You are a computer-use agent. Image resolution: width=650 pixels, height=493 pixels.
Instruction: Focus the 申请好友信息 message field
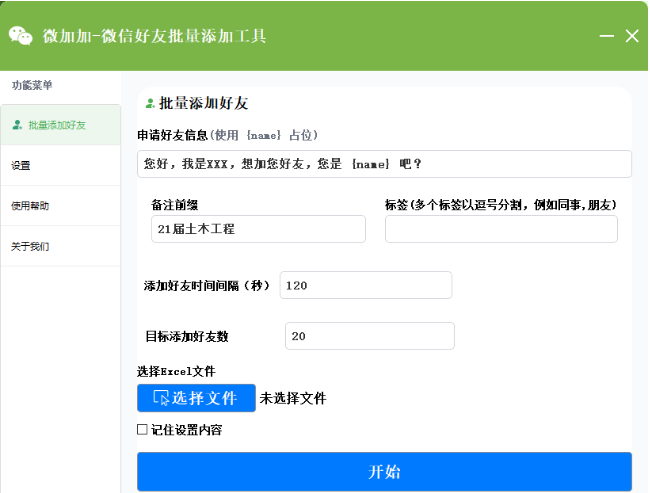[384, 164]
